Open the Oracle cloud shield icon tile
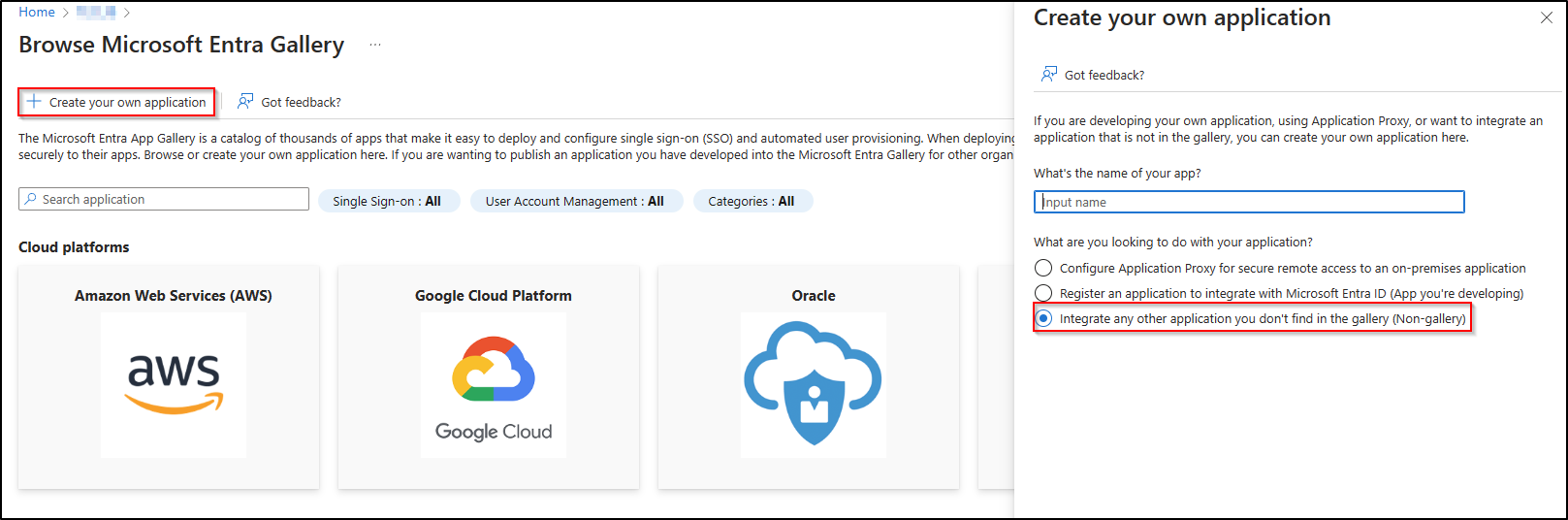Screen dimensions: 1568x520 pos(813,384)
